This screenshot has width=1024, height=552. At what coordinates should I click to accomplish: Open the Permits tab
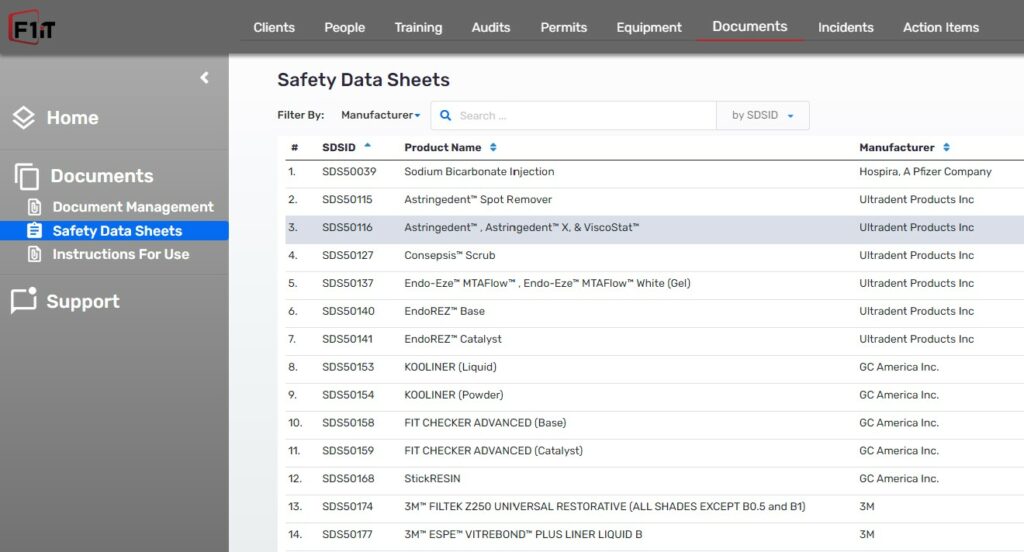coord(564,27)
